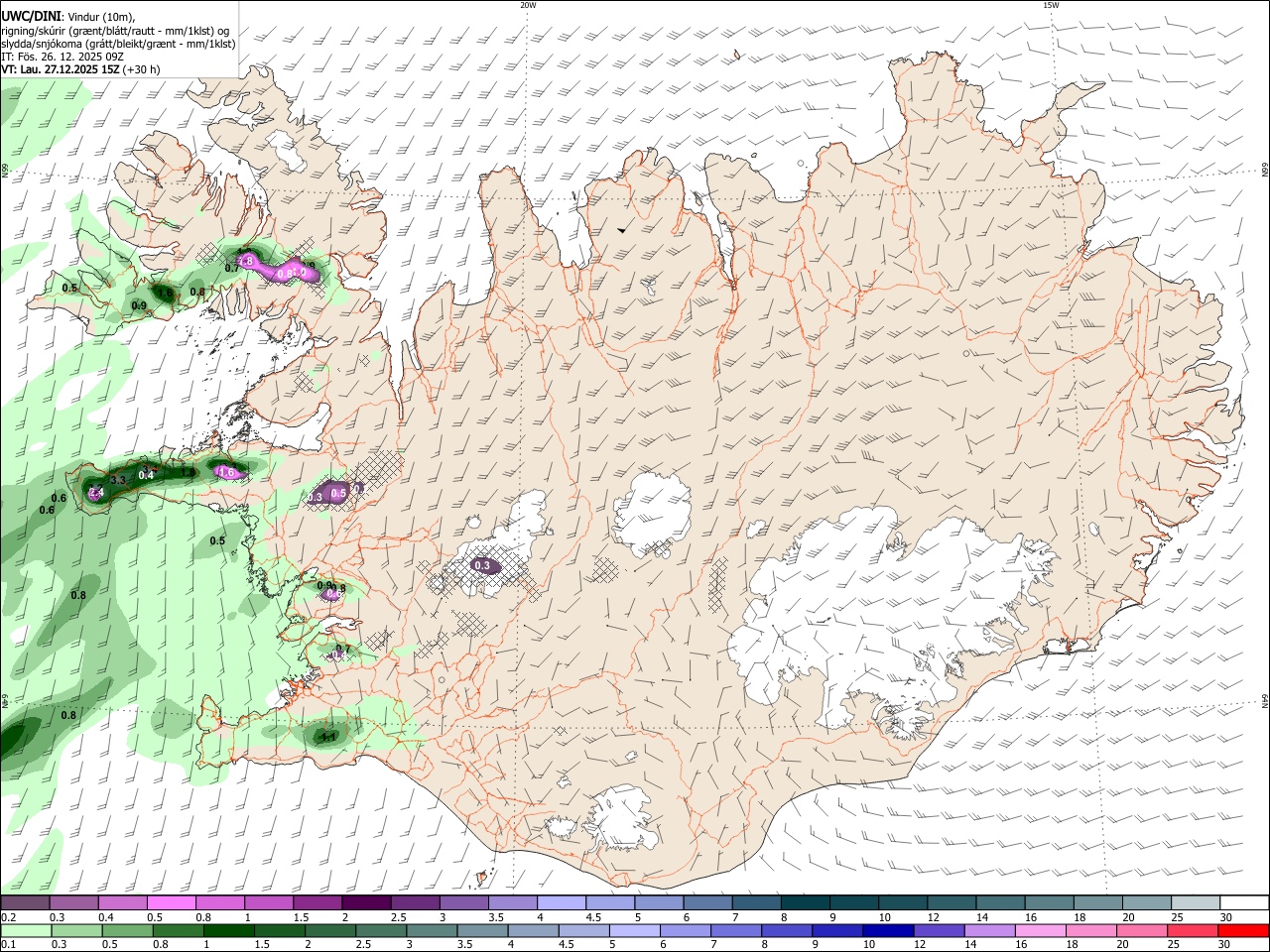Pick the violet 14 swatch in bottom legend
The height and width of the screenshot is (952, 1270).
pos(990,931)
